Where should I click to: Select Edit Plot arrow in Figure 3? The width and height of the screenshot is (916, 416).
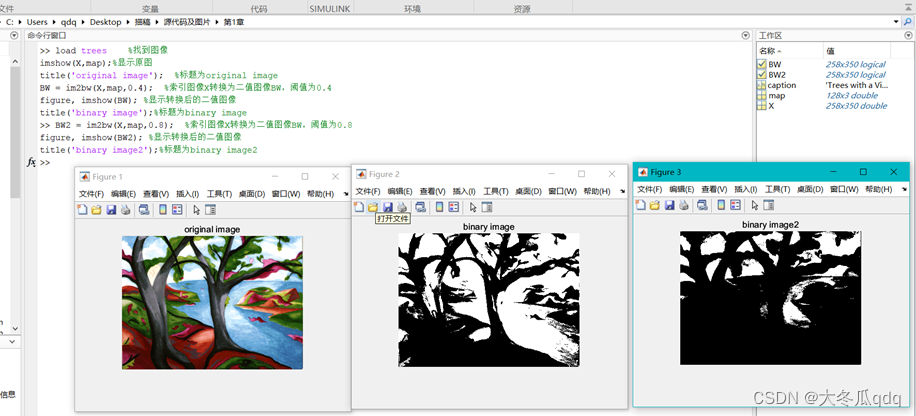[755, 205]
